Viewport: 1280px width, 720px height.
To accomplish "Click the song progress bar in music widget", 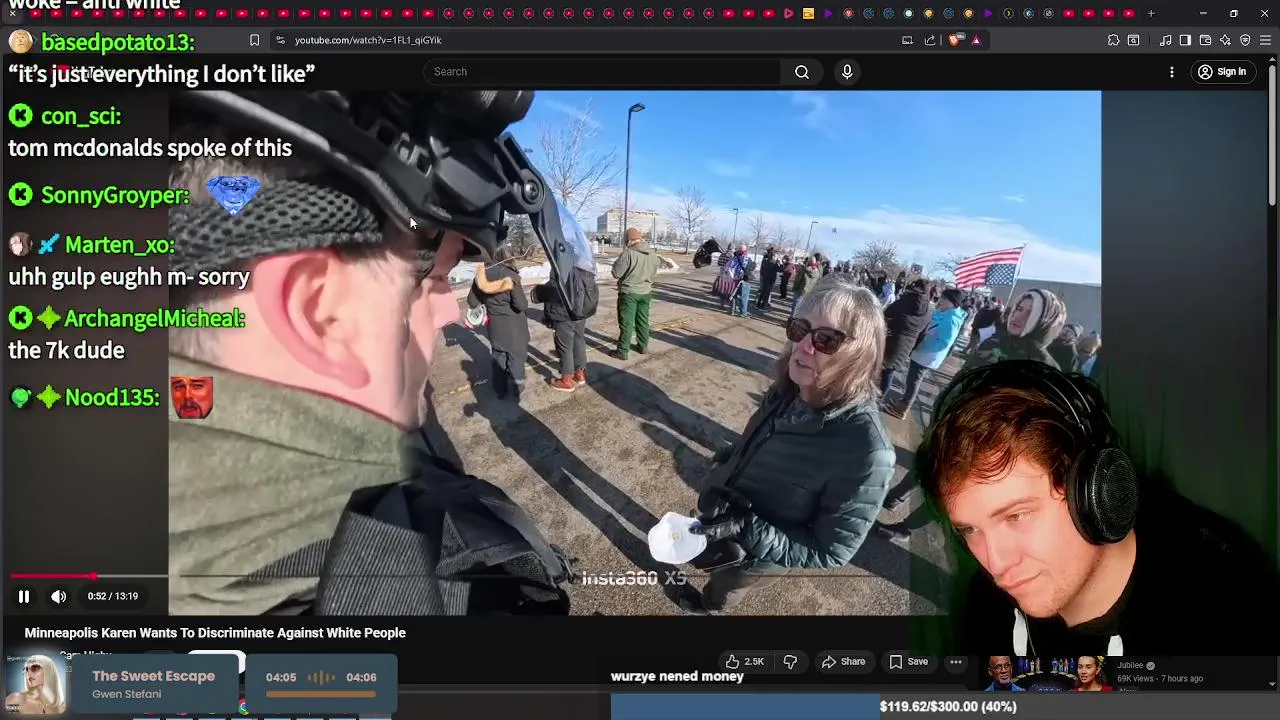I will pos(320,694).
